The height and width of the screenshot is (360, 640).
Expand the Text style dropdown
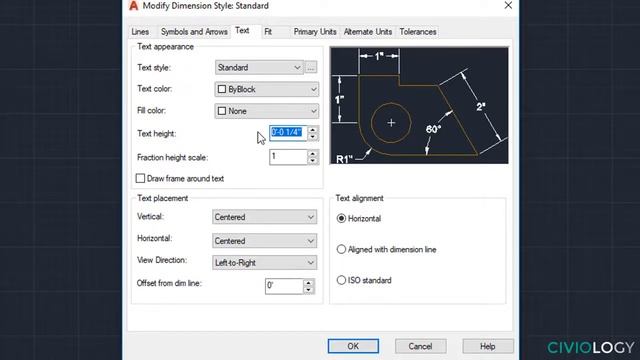point(259,67)
